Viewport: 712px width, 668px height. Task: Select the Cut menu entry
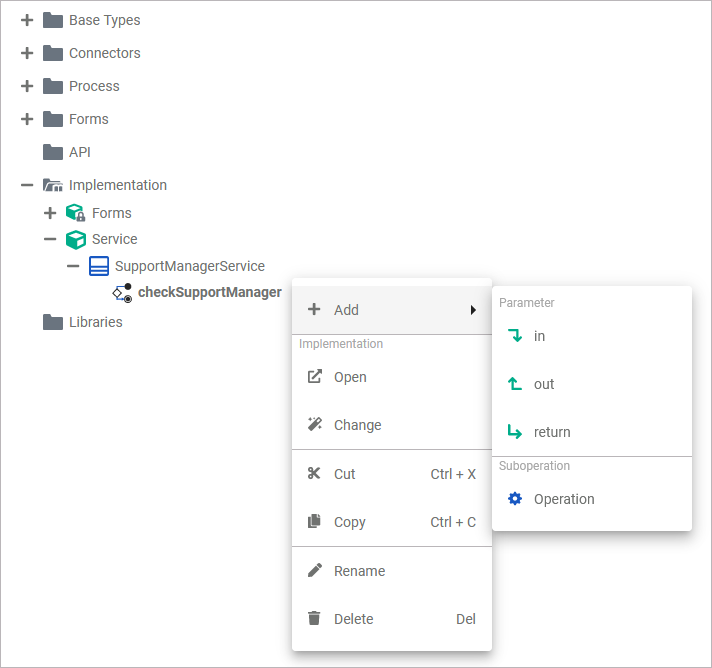(x=392, y=474)
